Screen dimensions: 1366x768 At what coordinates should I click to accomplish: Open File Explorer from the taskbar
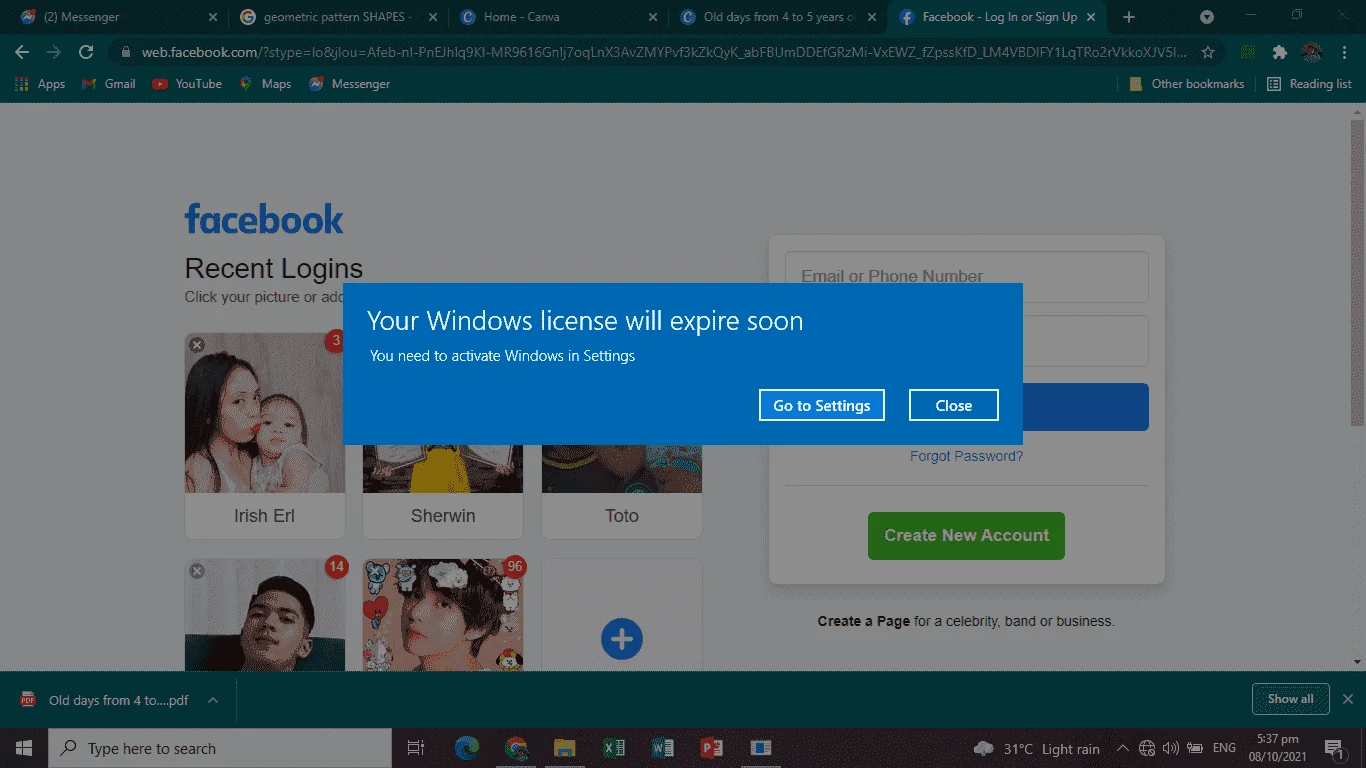(565, 748)
